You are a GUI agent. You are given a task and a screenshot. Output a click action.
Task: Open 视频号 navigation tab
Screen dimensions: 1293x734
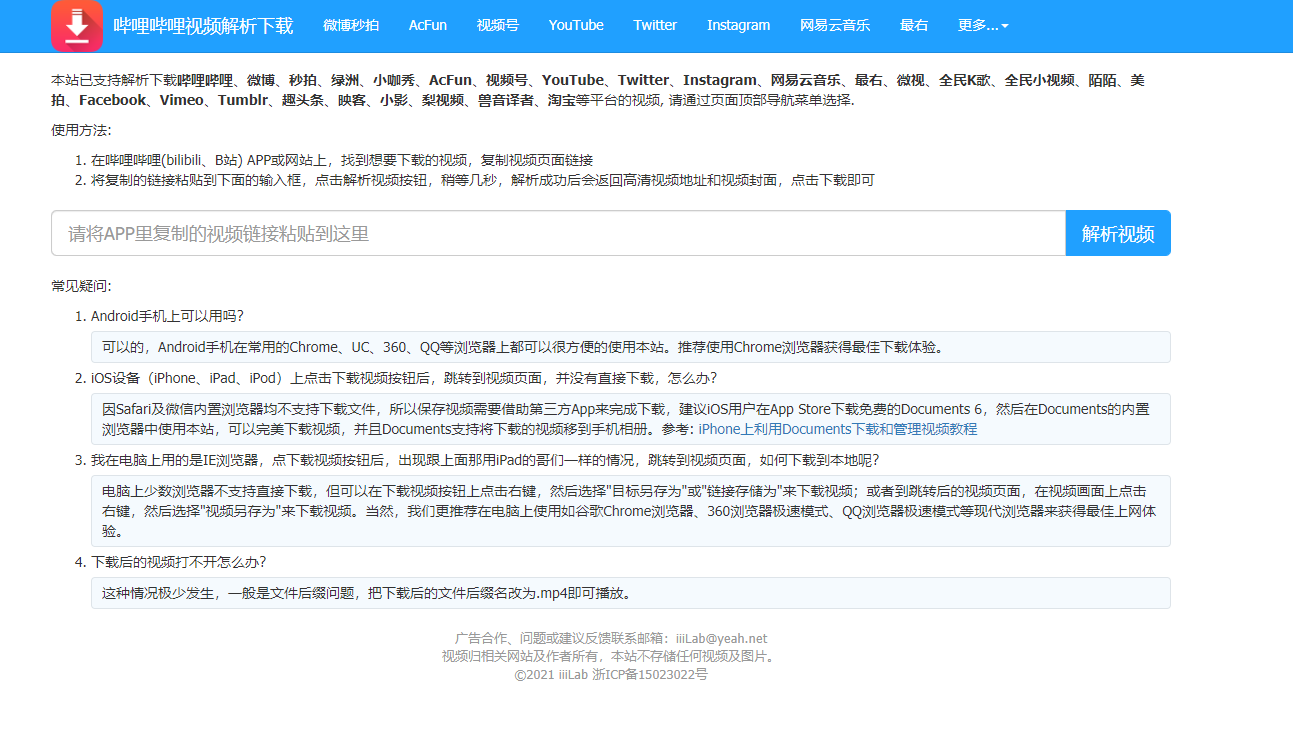coord(498,25)
